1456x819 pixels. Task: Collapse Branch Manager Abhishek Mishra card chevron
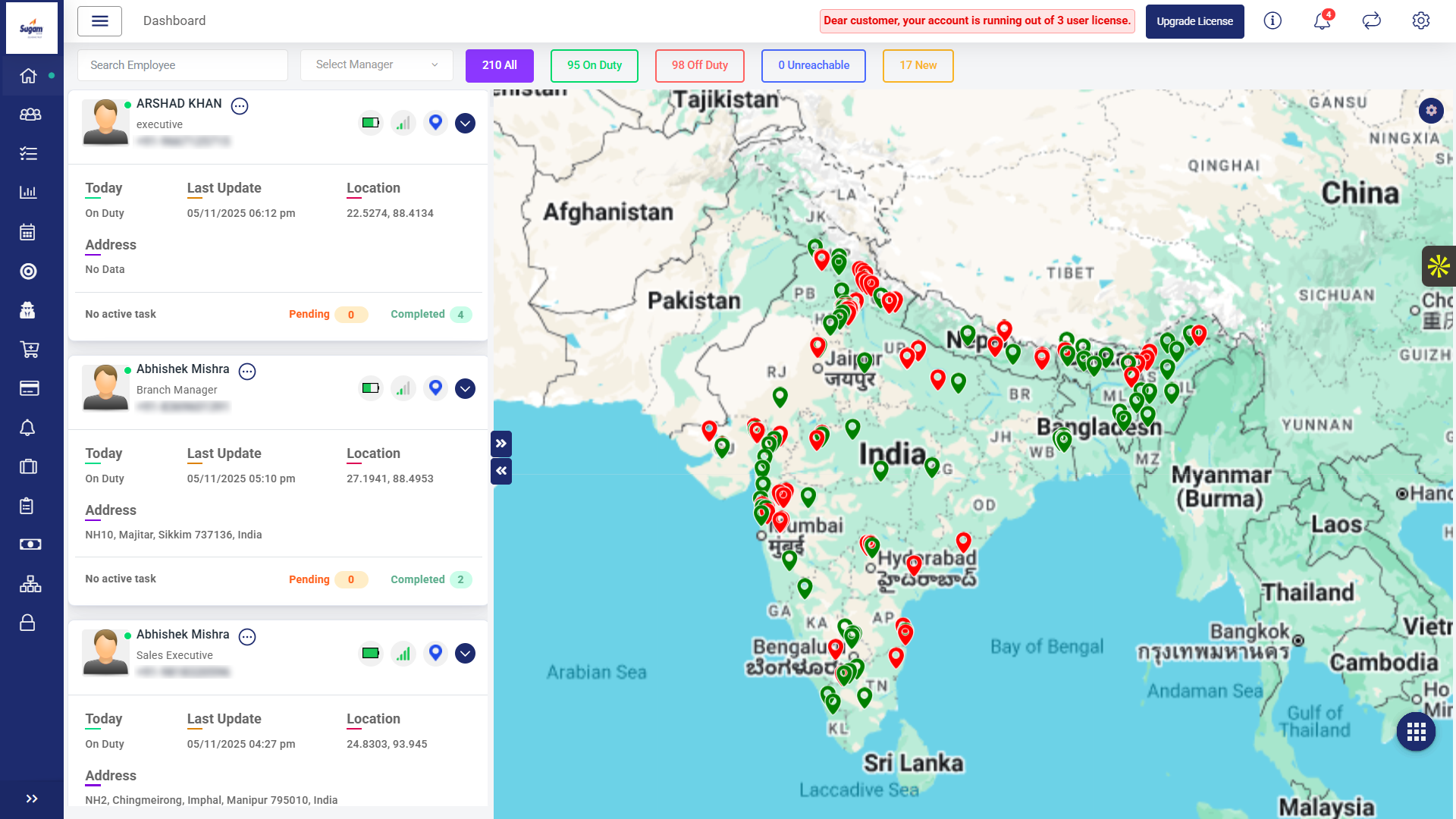pyautogui.click(x=465, y=388)
